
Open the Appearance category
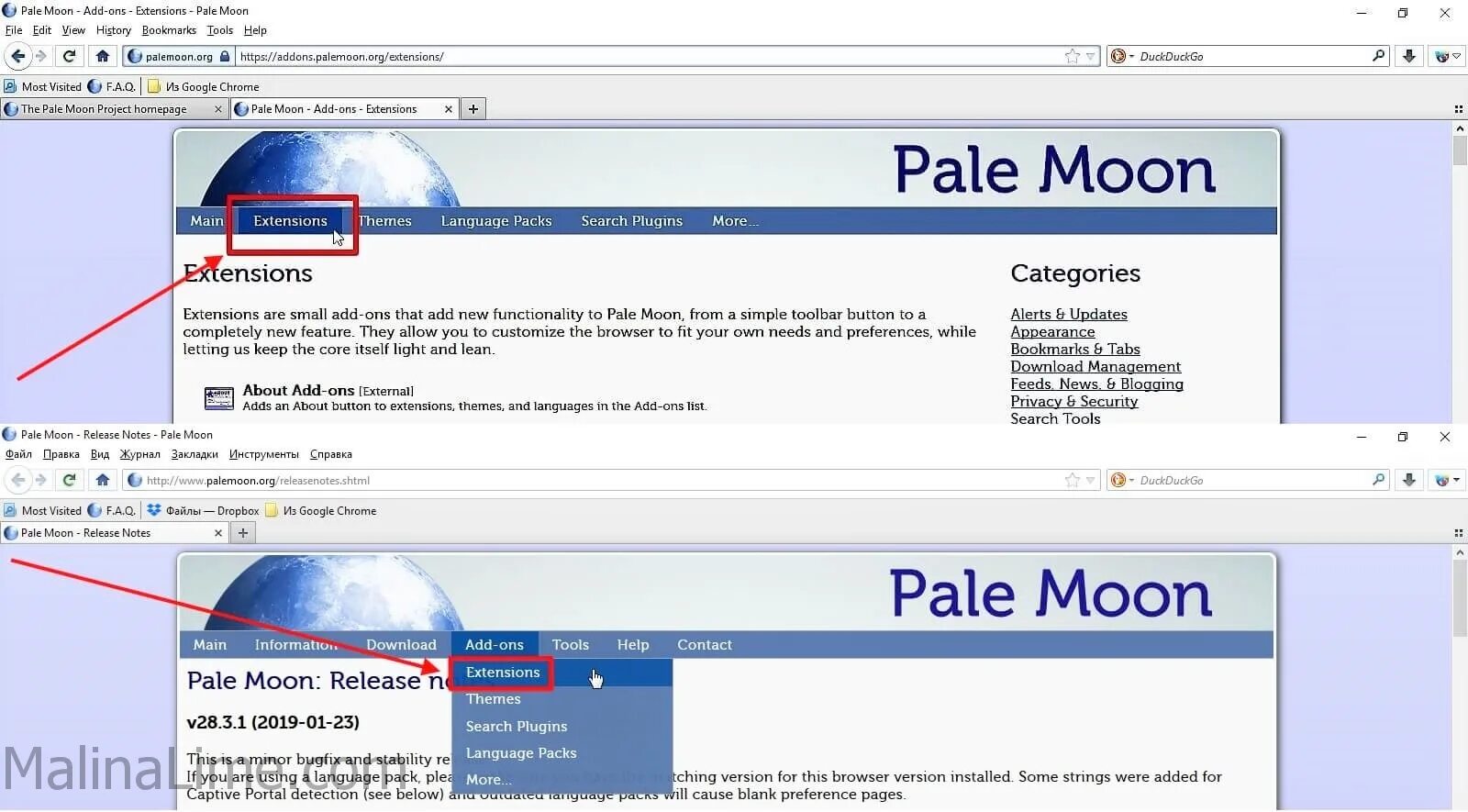[1052, 332]
